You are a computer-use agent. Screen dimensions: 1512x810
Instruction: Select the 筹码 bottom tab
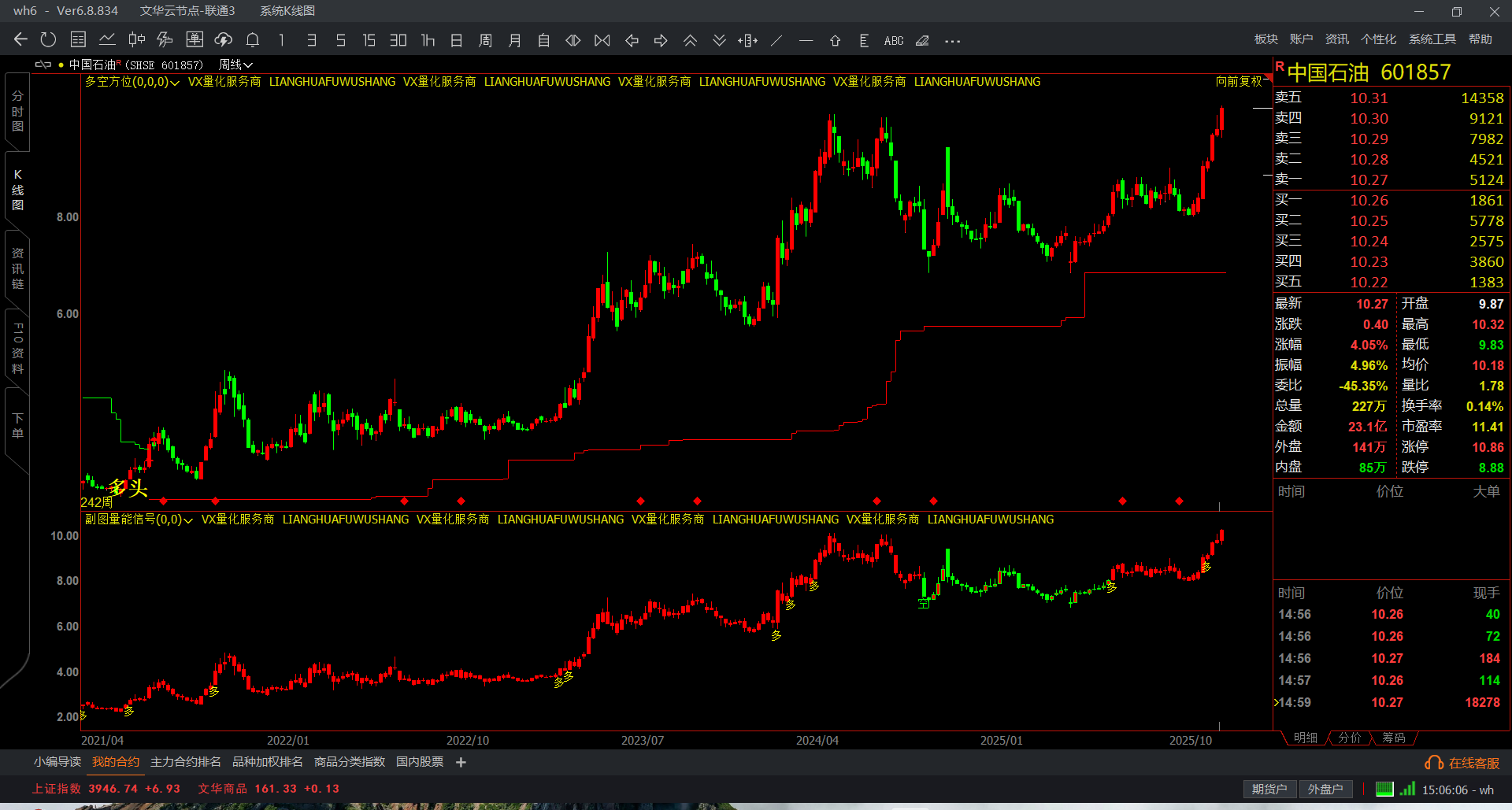[1393, 738]
